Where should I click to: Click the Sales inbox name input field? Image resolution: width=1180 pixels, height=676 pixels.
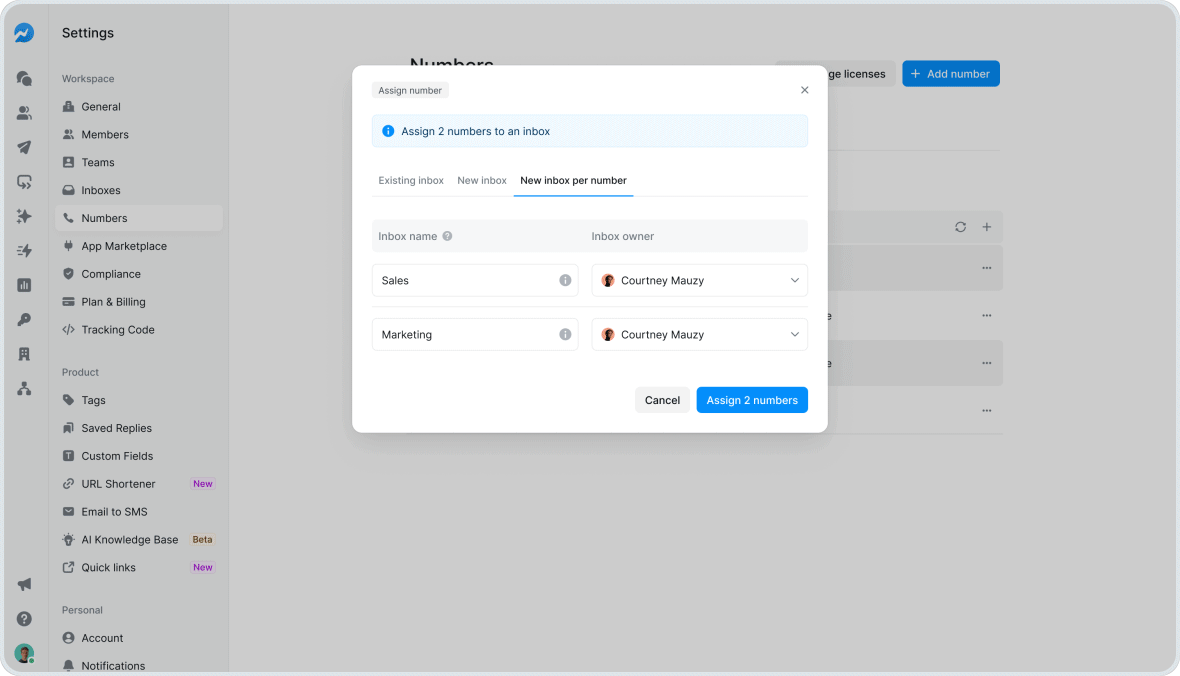tap(460, 280)
